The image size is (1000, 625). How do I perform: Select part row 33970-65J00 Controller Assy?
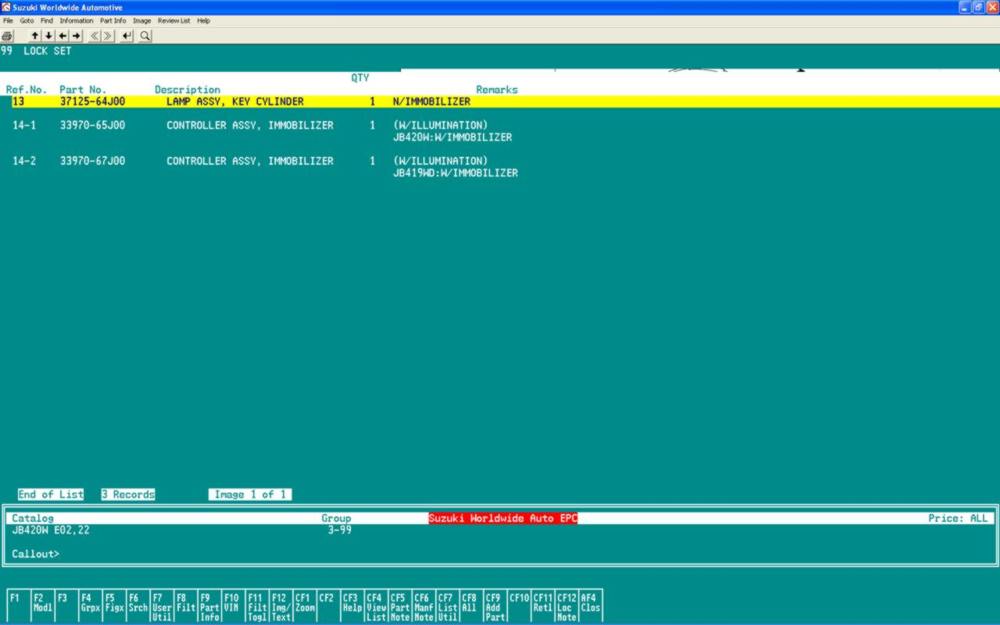point(250,126)
